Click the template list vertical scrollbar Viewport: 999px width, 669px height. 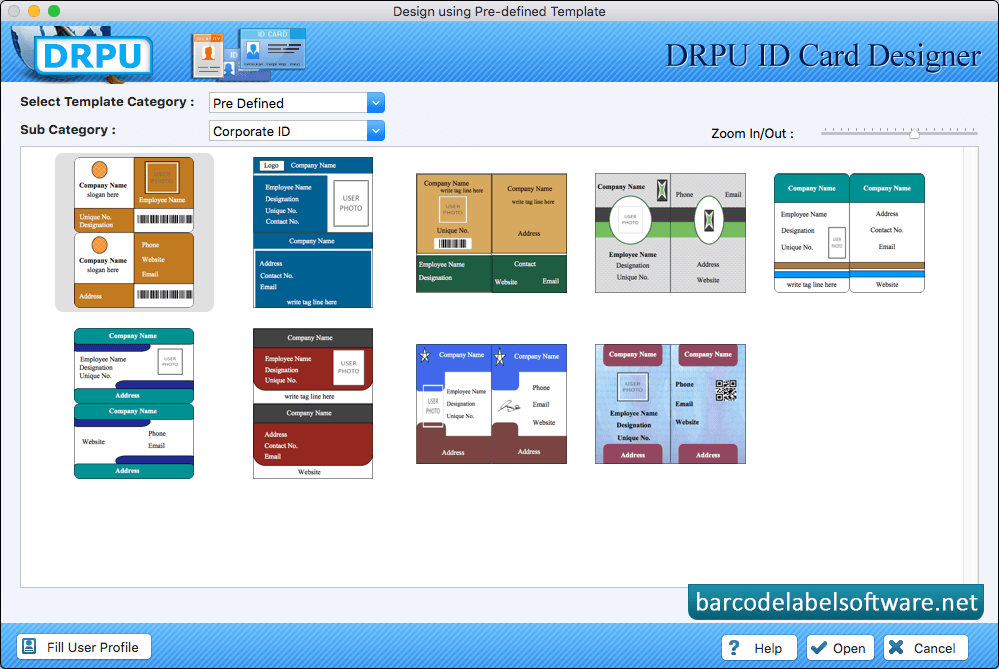click(x=970, y=366)
